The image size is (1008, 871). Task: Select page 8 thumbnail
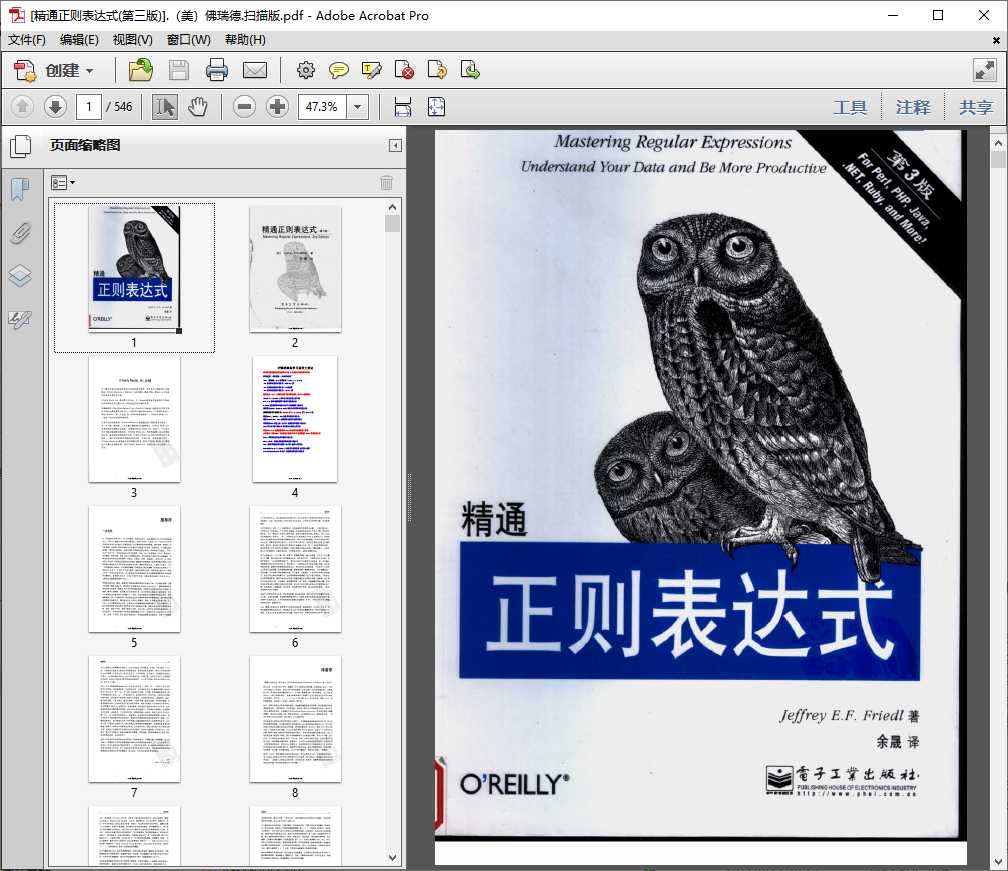point(295,719)
